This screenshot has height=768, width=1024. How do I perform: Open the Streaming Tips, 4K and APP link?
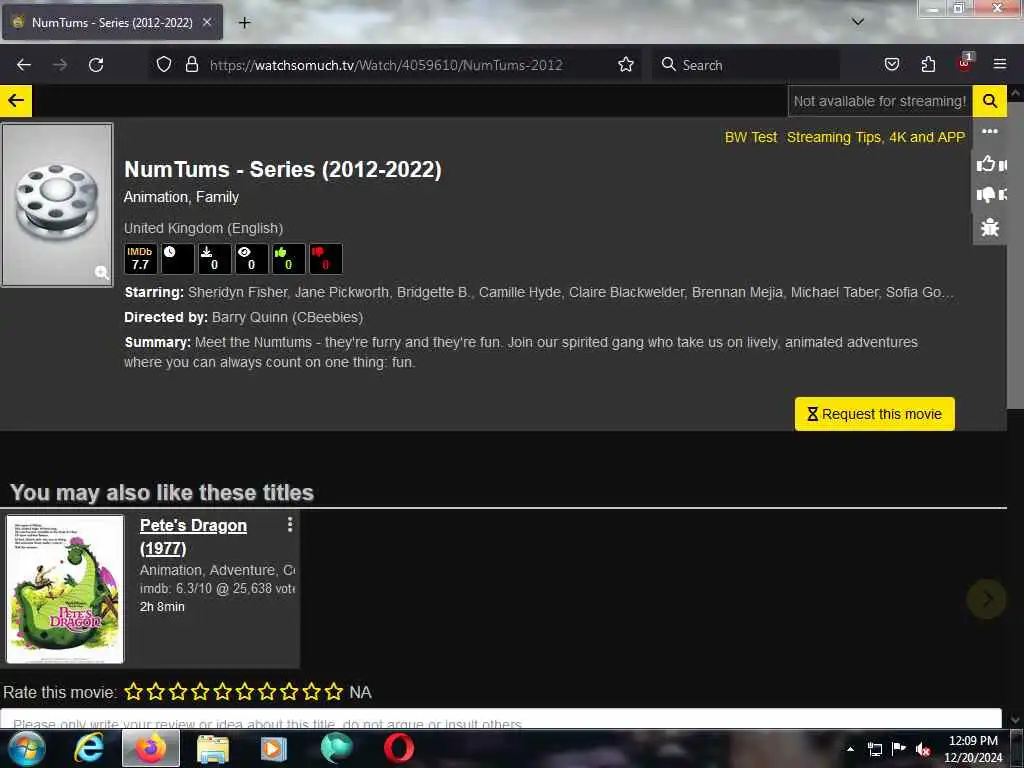click(x=876, y=137)
